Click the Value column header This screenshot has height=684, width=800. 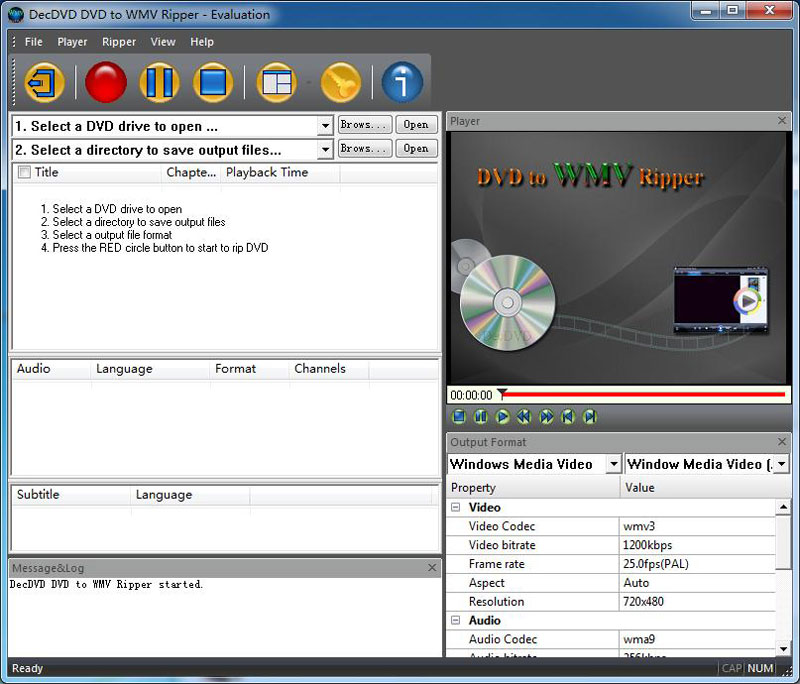pos(705,488)
